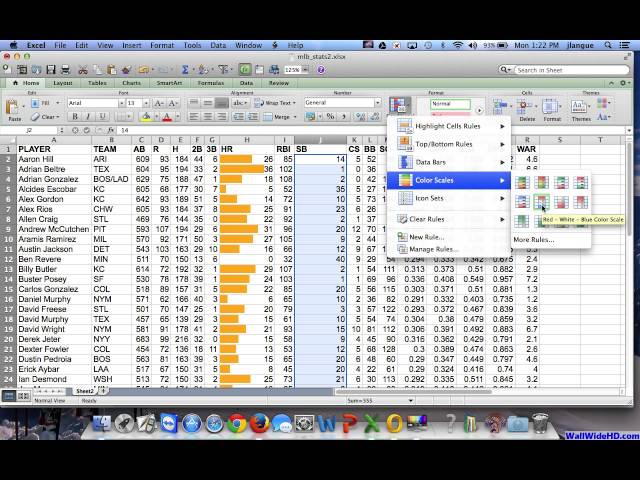Click the Decrease Indent icon

[238, 117]
